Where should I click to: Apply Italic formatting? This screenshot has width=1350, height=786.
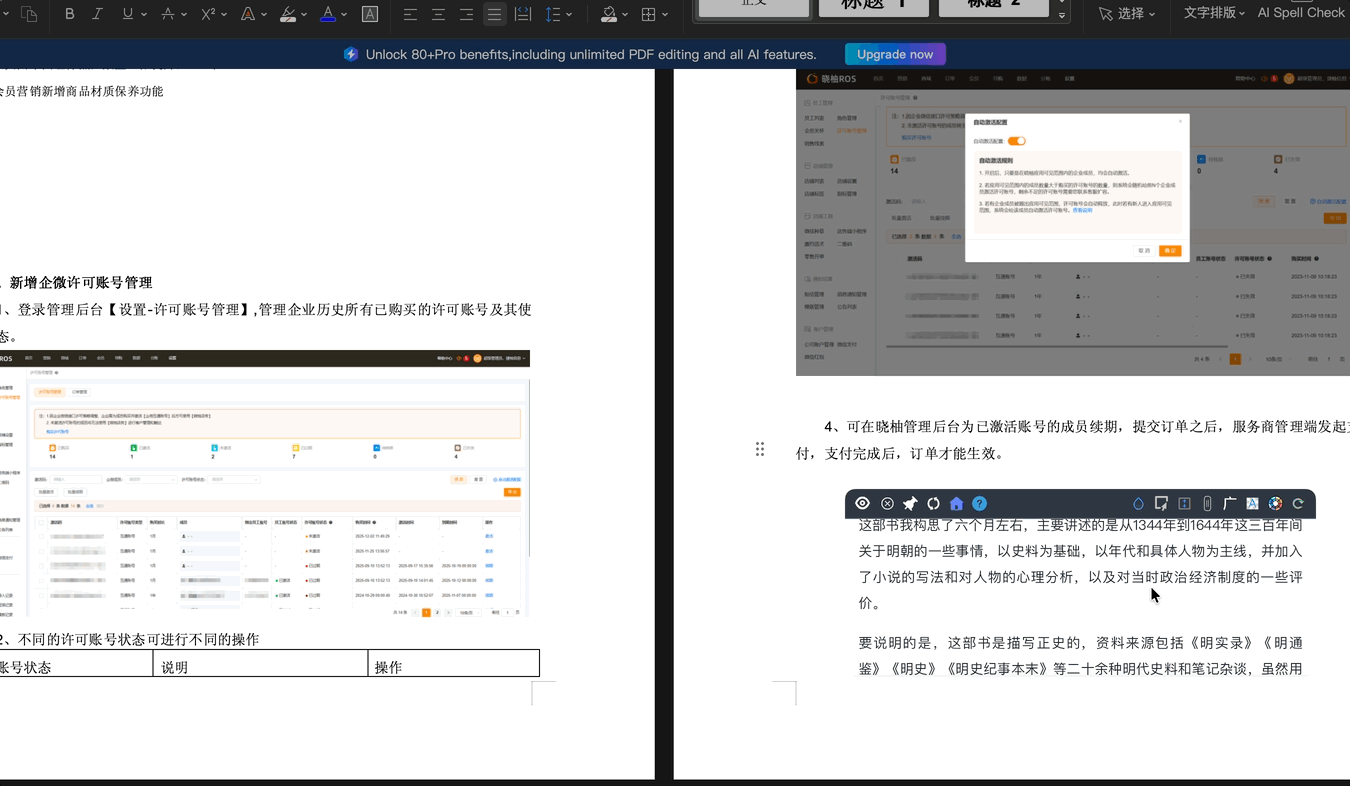tap(96, 15)
